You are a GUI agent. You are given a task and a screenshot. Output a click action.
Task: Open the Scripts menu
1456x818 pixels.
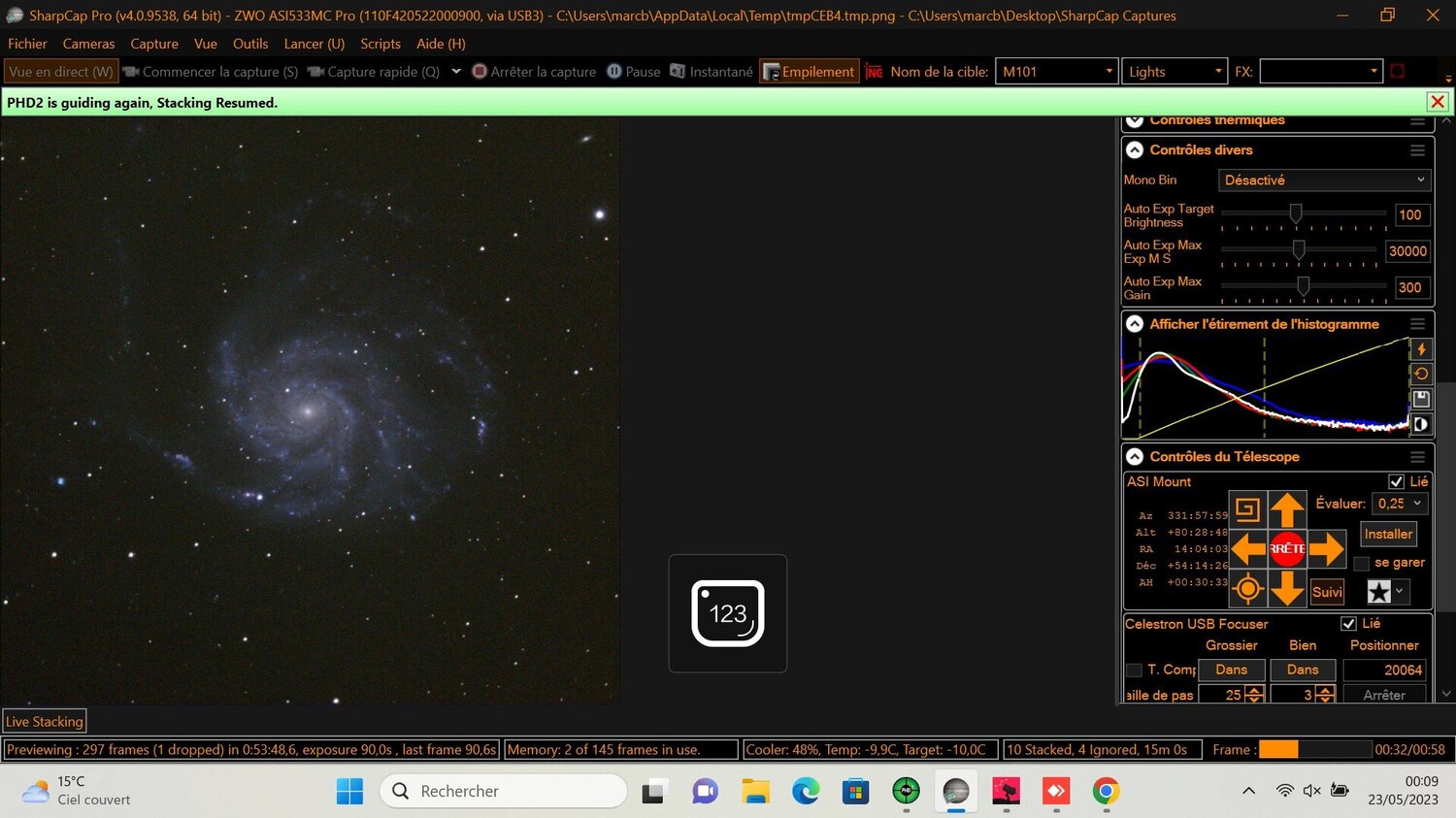point(381,44)
